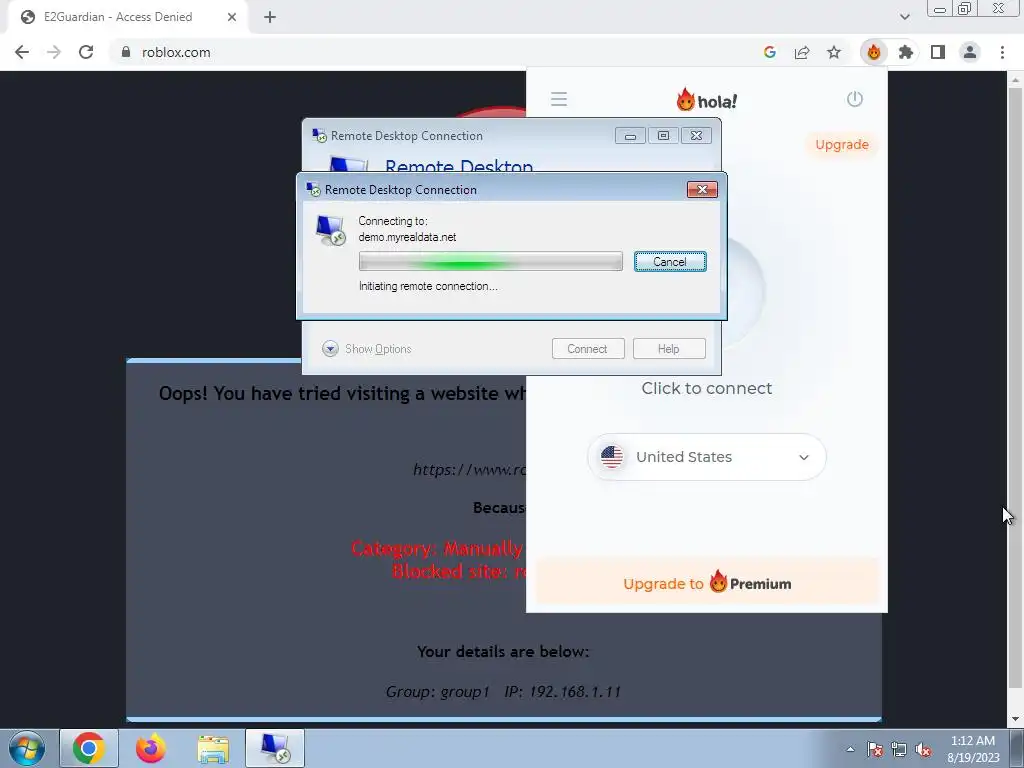Image resolution: width=1024 pixels, height=768 pixels.
Task: Click the Initiating remote connection status text
Action: point(428,286)
